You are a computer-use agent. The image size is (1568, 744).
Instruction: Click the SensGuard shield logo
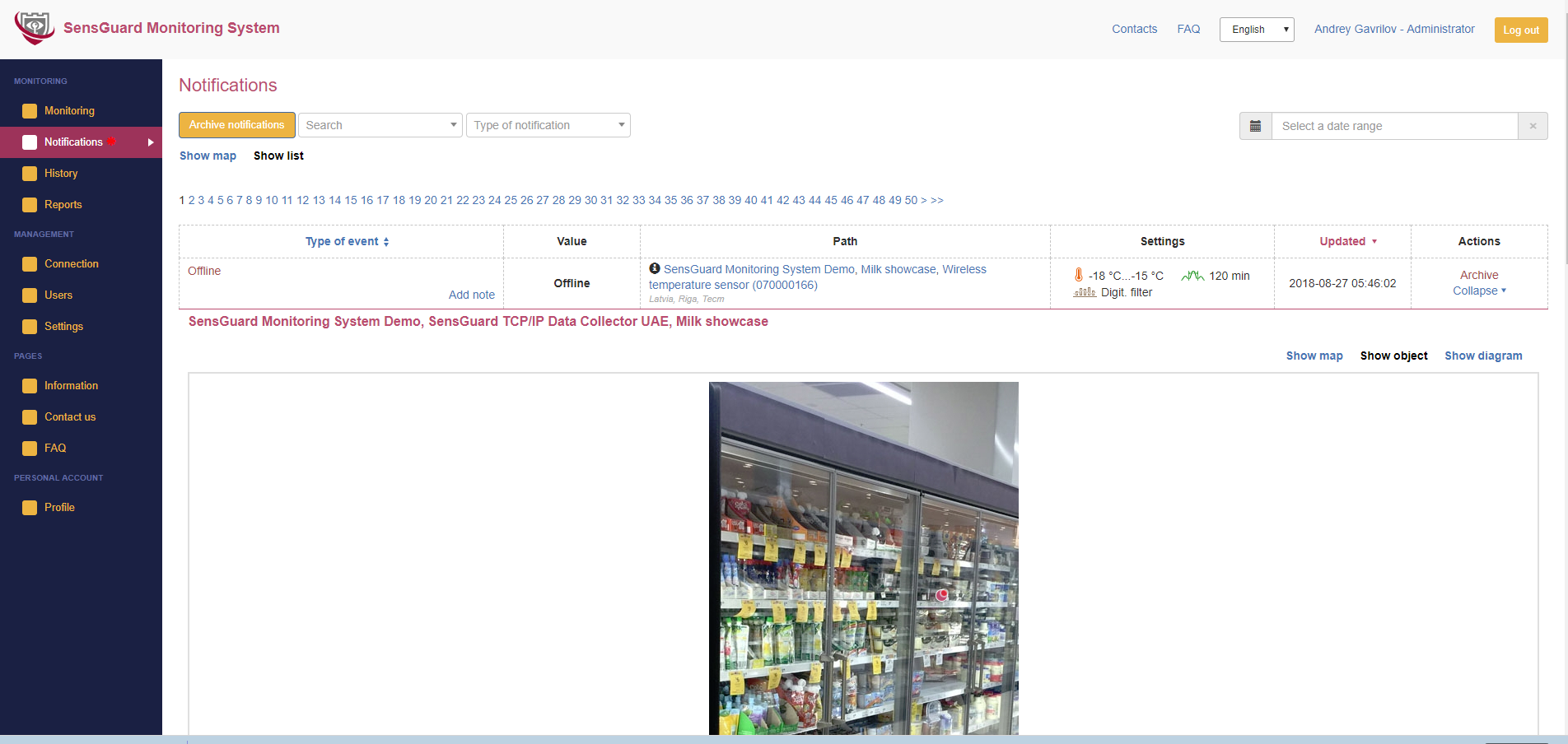[x=35, y=28]
